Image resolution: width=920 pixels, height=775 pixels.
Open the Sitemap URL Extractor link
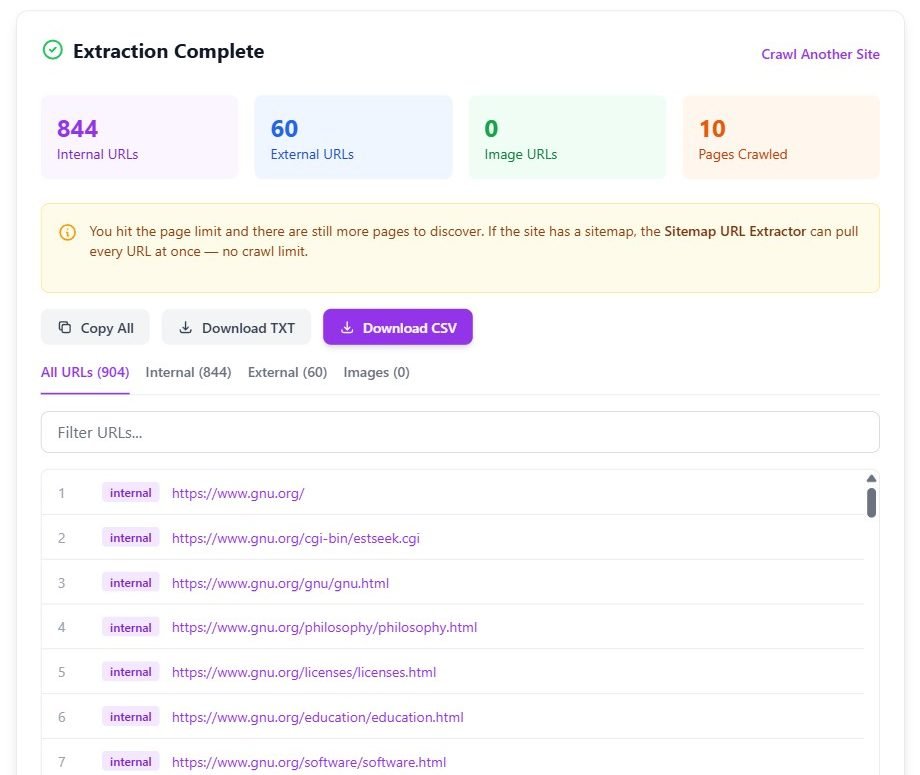(735, 231)
